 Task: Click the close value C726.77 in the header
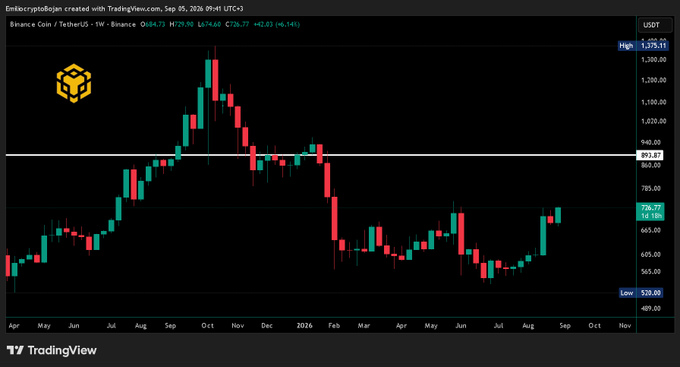tap(237, 24)
